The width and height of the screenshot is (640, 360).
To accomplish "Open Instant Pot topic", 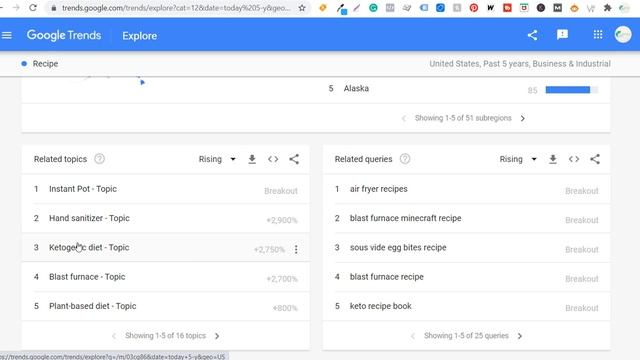I will click(x=83, y=189).
